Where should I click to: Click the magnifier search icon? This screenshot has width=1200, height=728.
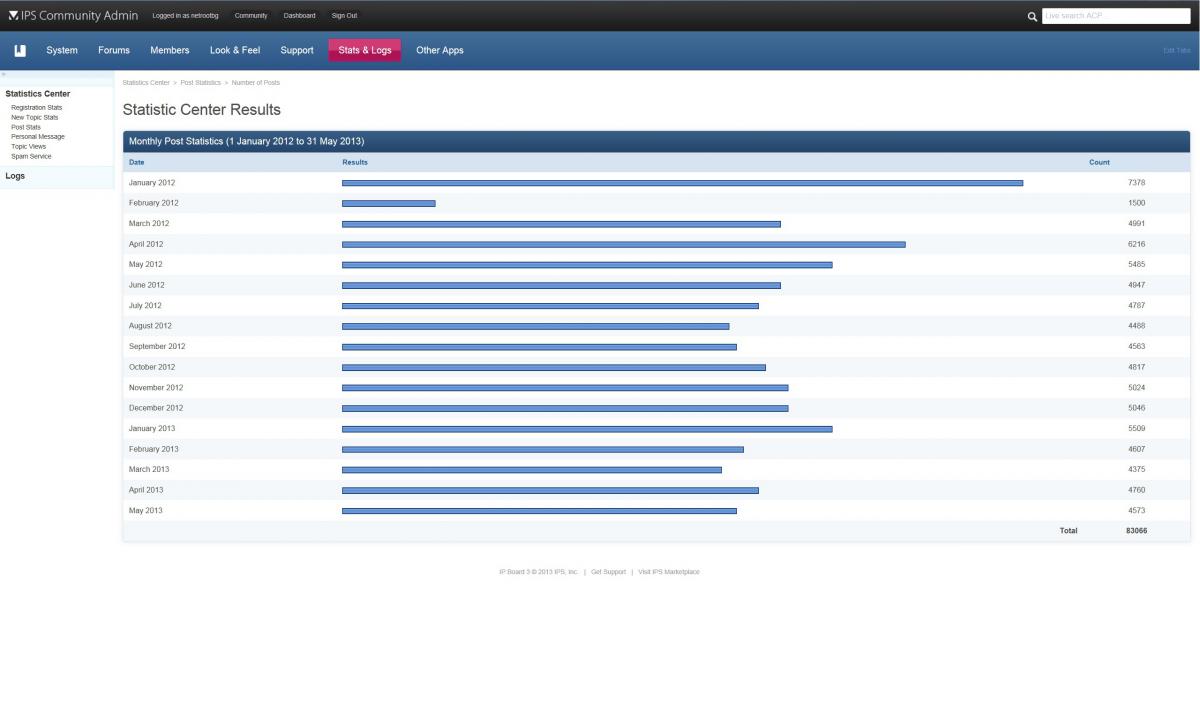1032,16
